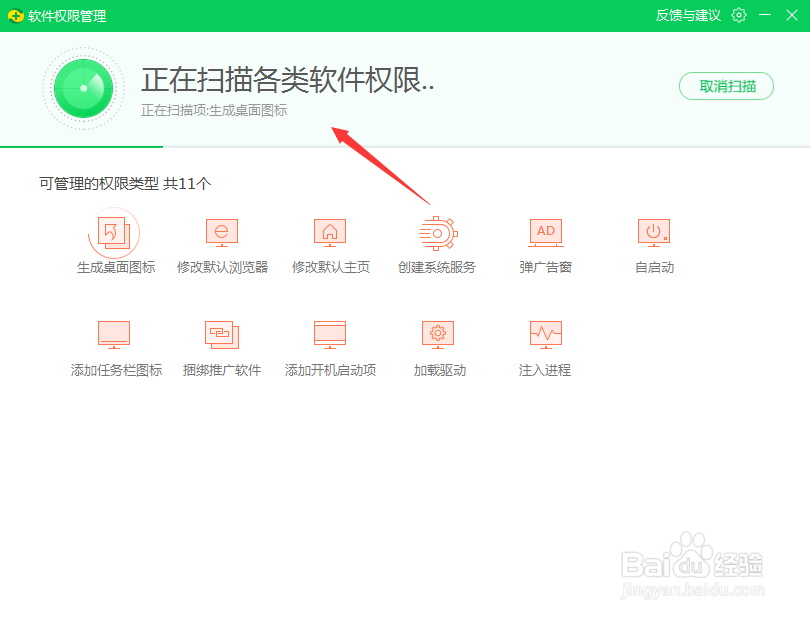Click the app logo in the title bar
The image size is (810, 618).
tap(14, 15)
